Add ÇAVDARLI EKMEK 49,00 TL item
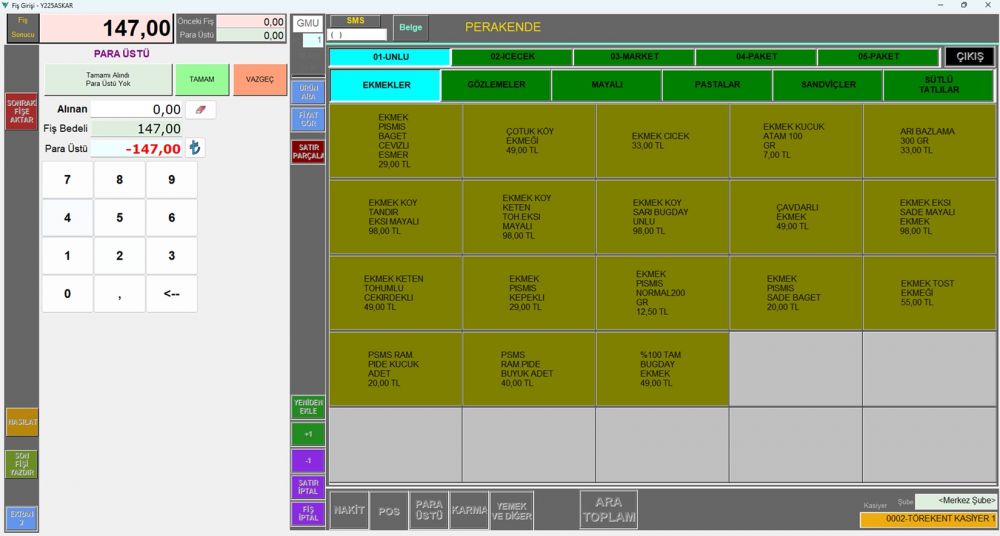Viewport: 1000px width, 536px height. pyautogui.click(x=796, y=217)
